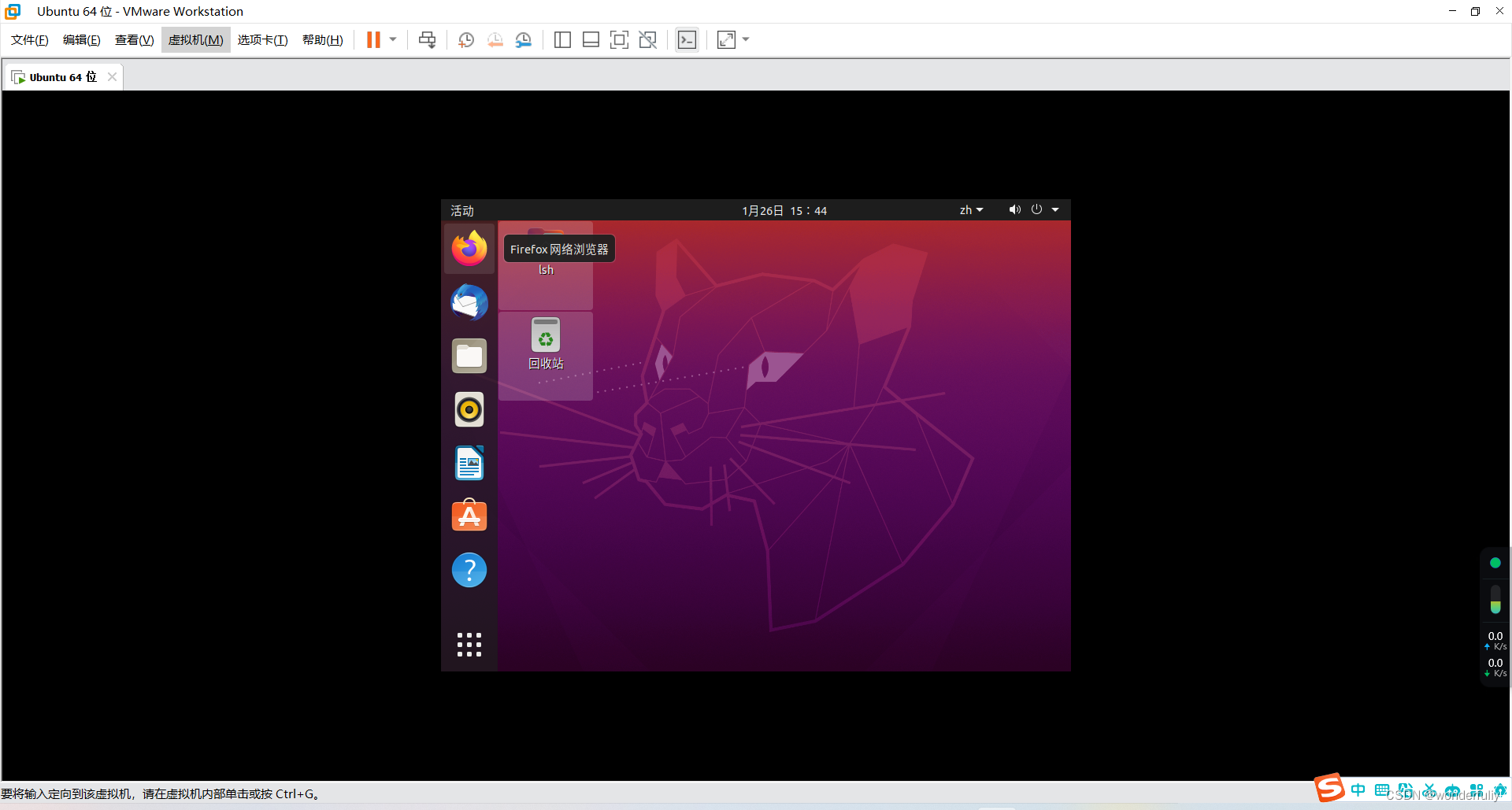Image resolution: width=1512 pixels, height=810 pixels.
Task: Click the 活动 activities button
Action: point(462,211)
